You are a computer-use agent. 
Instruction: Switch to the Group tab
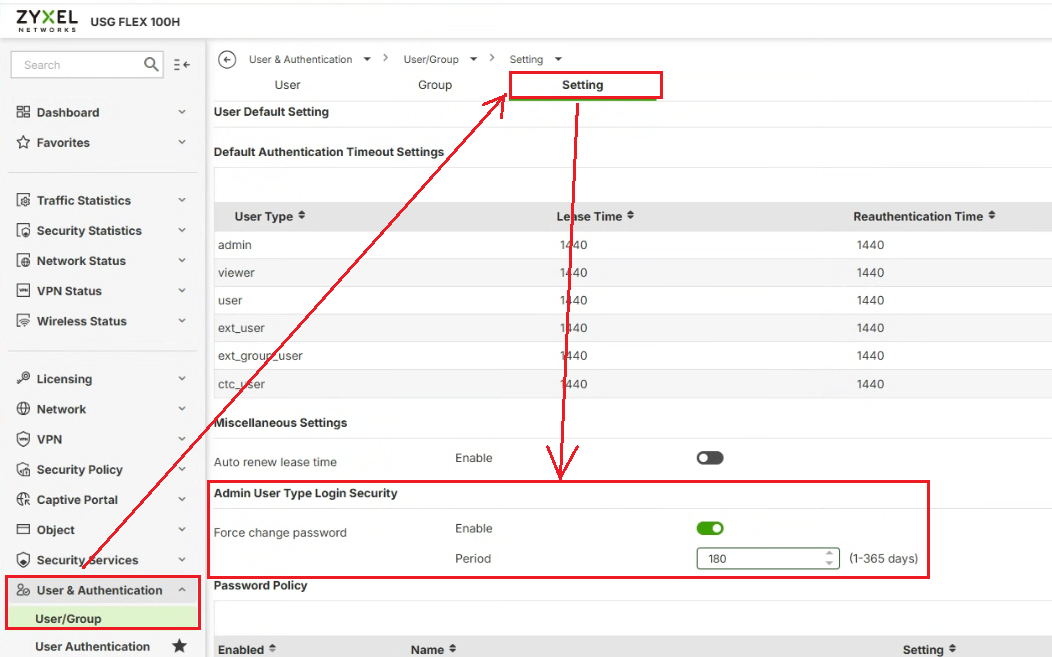435,85
